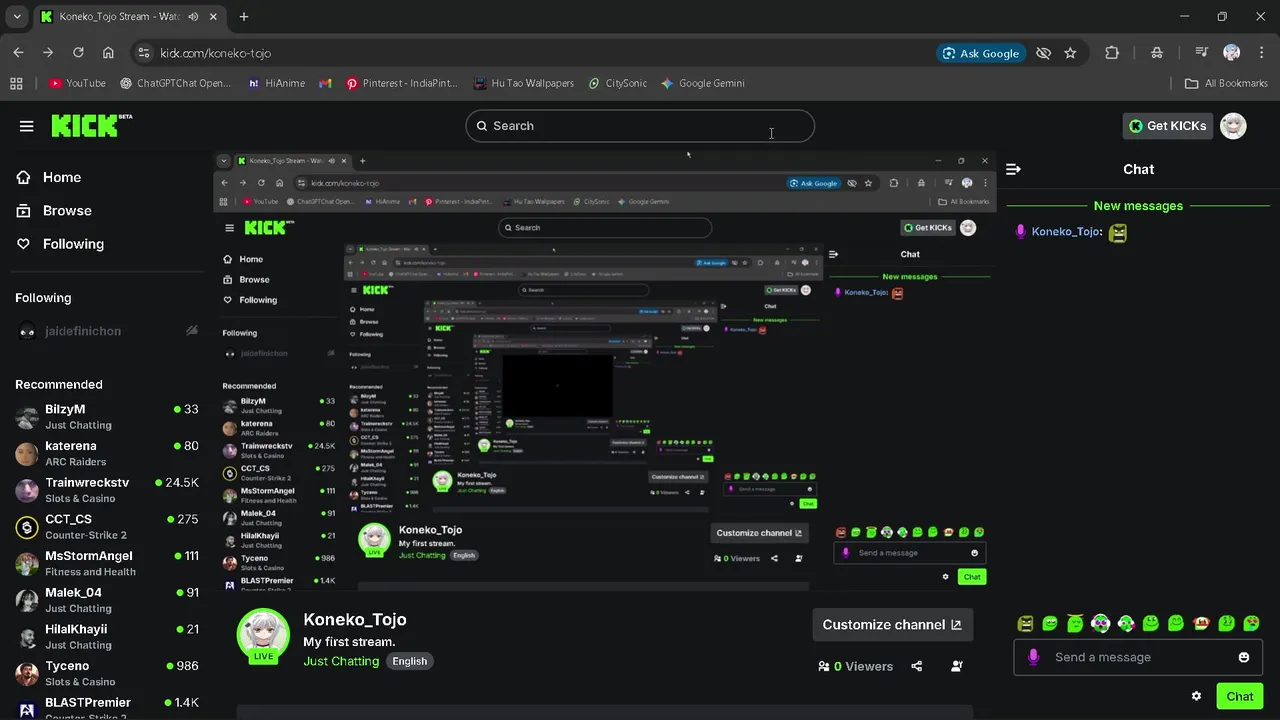Open the media controls icon
This screenshot has width=1280, height=720.
coord(1202,53)
